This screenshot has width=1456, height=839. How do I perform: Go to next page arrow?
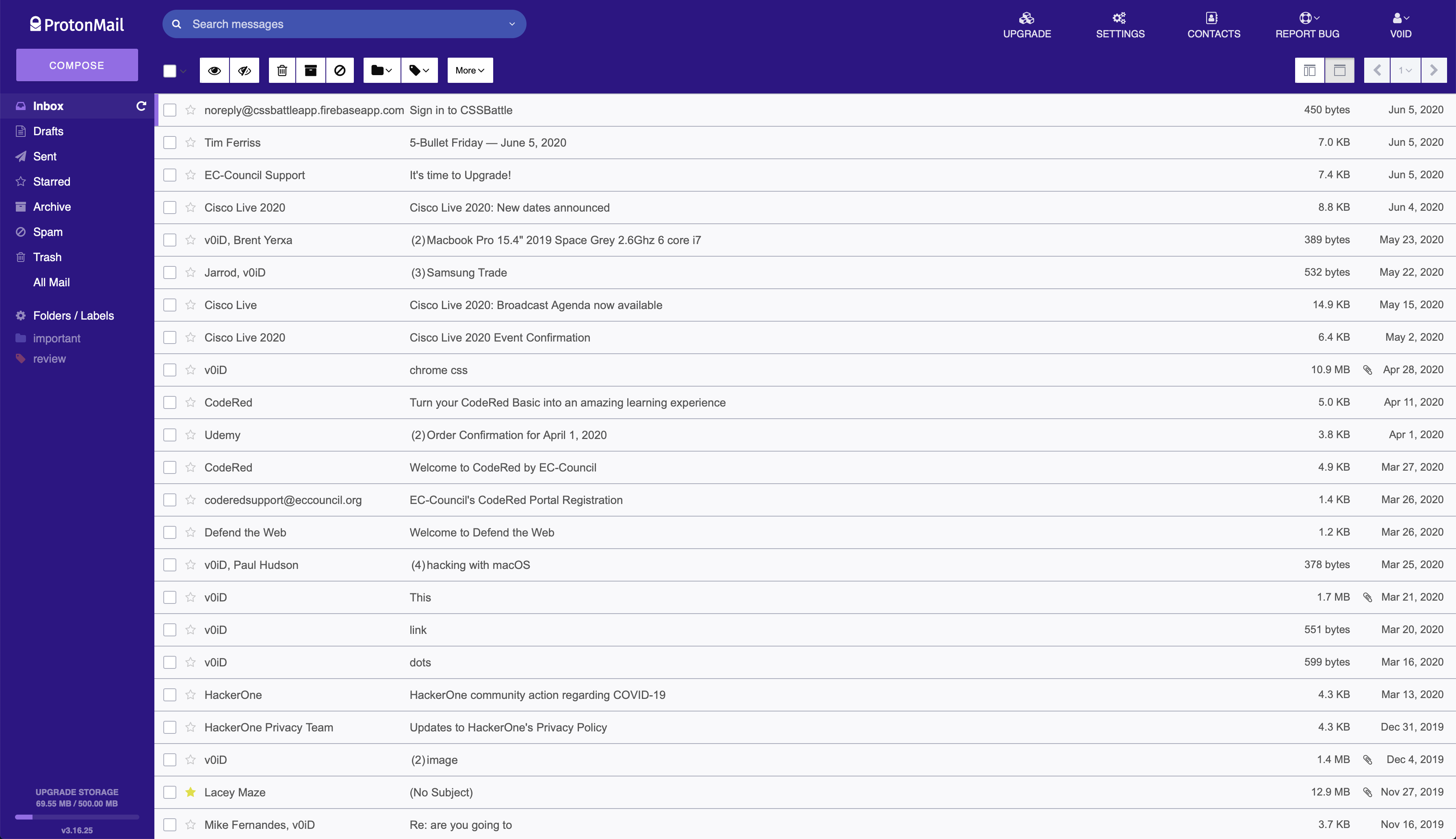pos(1434,70)
